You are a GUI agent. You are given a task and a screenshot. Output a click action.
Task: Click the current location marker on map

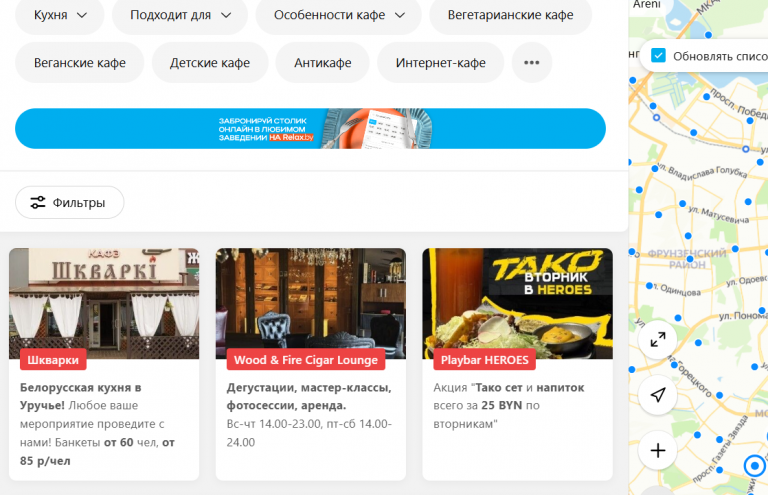(x=754, y=466)
